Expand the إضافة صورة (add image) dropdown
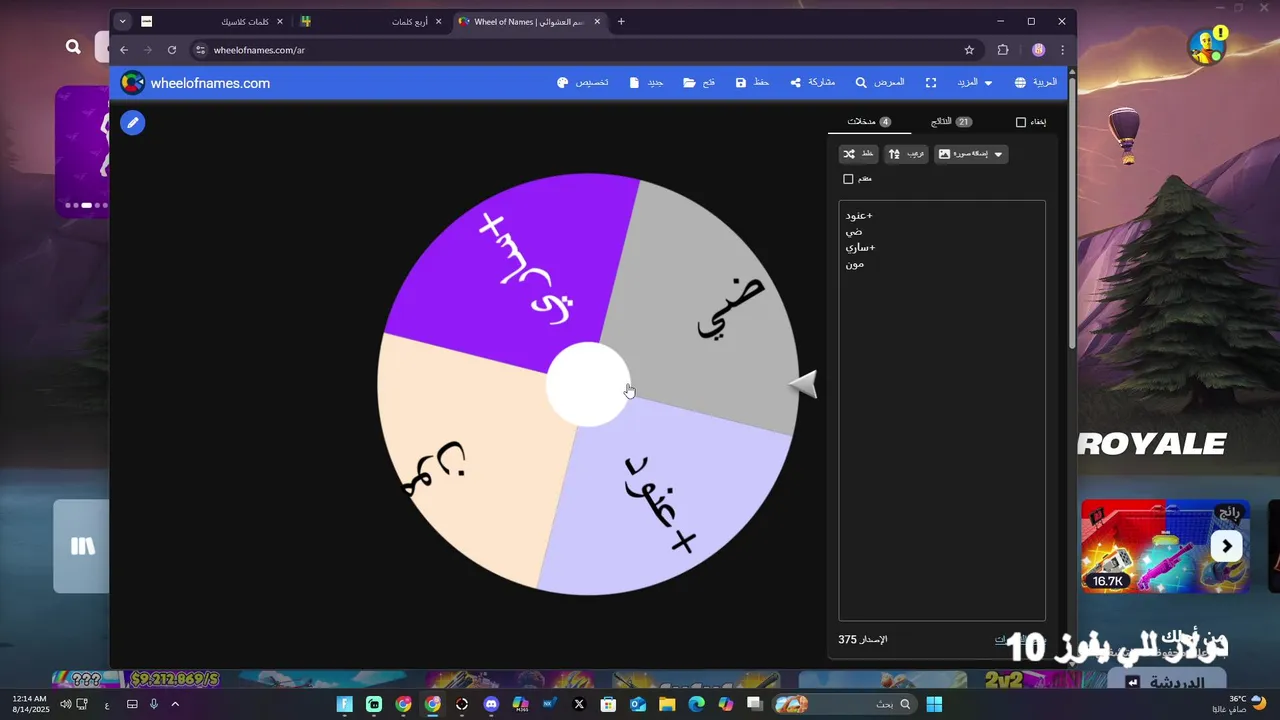This screenshot has width=1280, height=720. pos(971,154)
